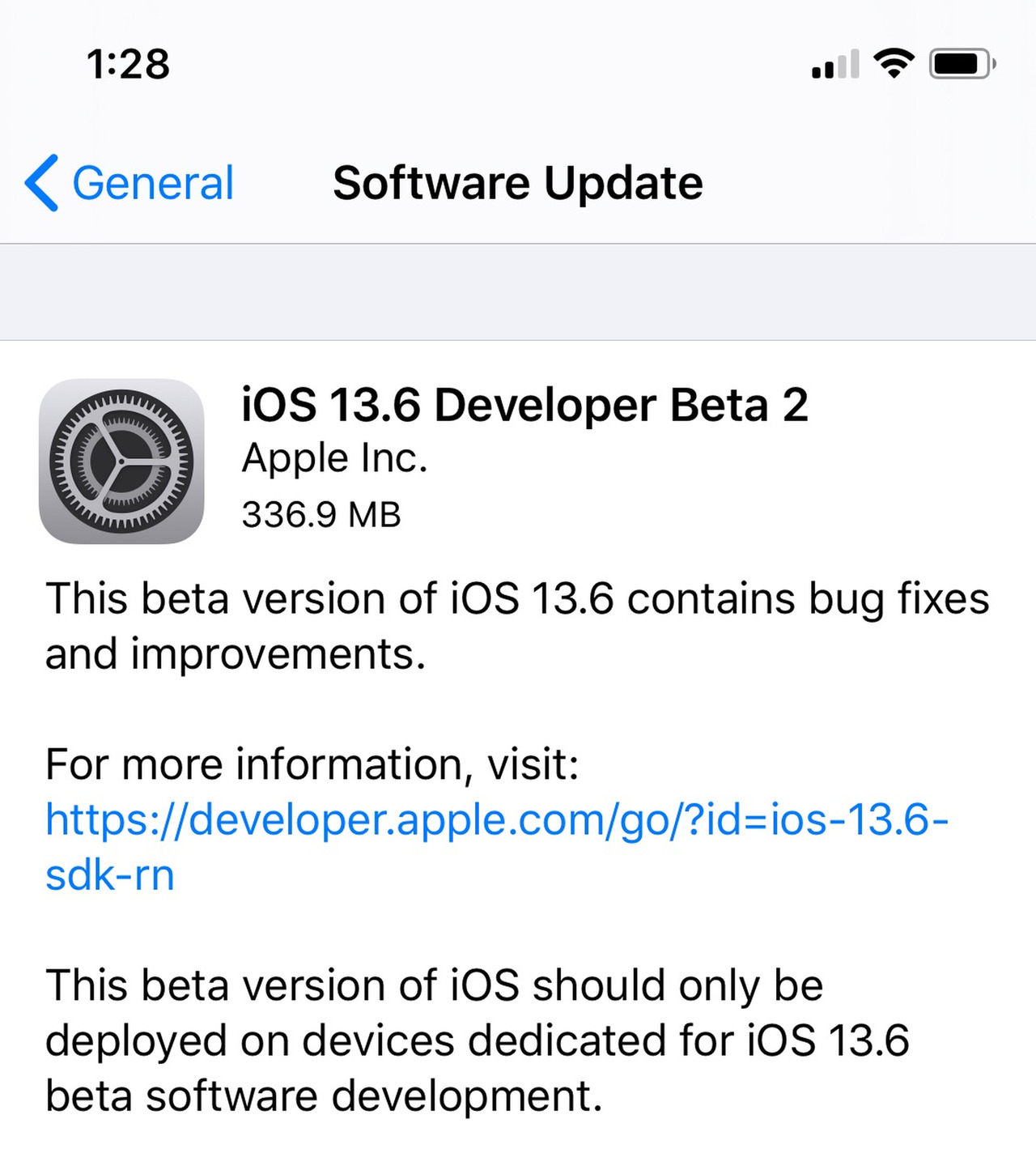Tap the 336.9 MB update size
Screen dimensions: 1036x1153
pos(321,515)
